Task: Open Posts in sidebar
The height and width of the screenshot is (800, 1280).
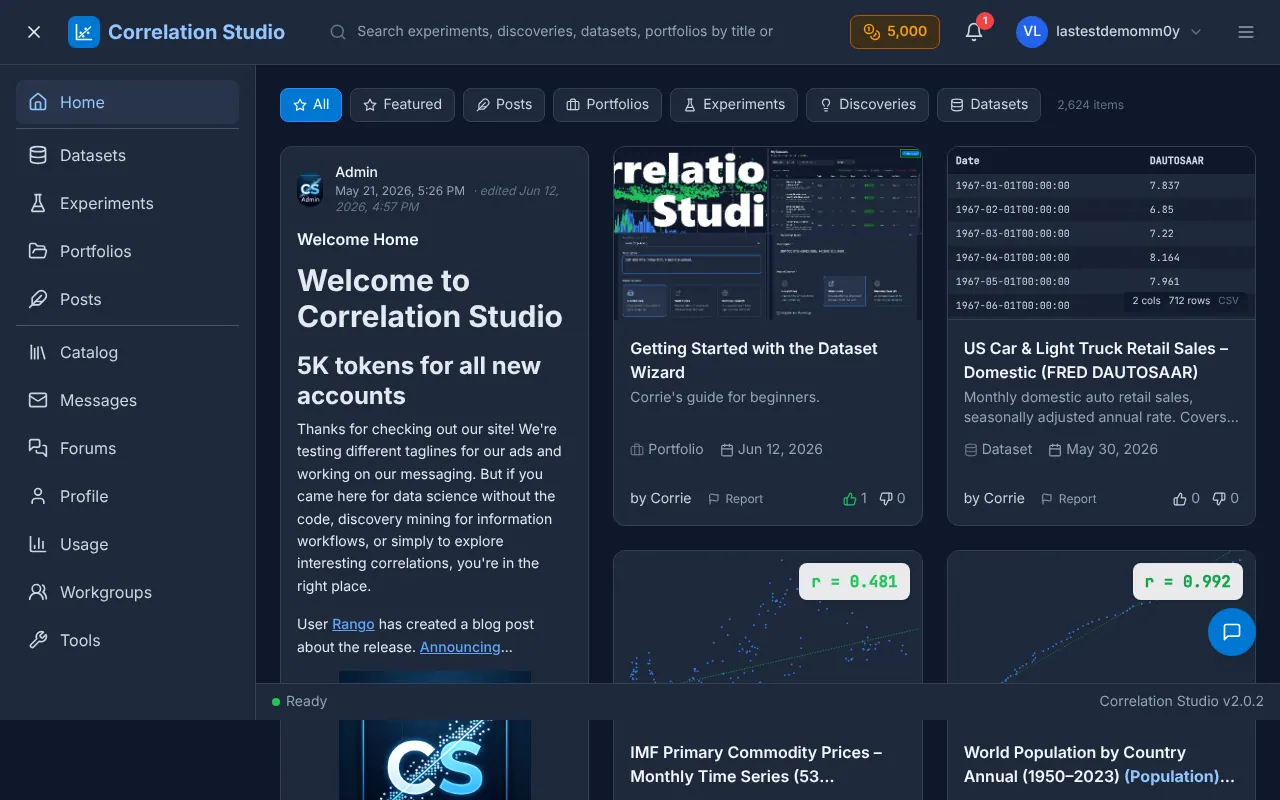Action: point(127,299)
